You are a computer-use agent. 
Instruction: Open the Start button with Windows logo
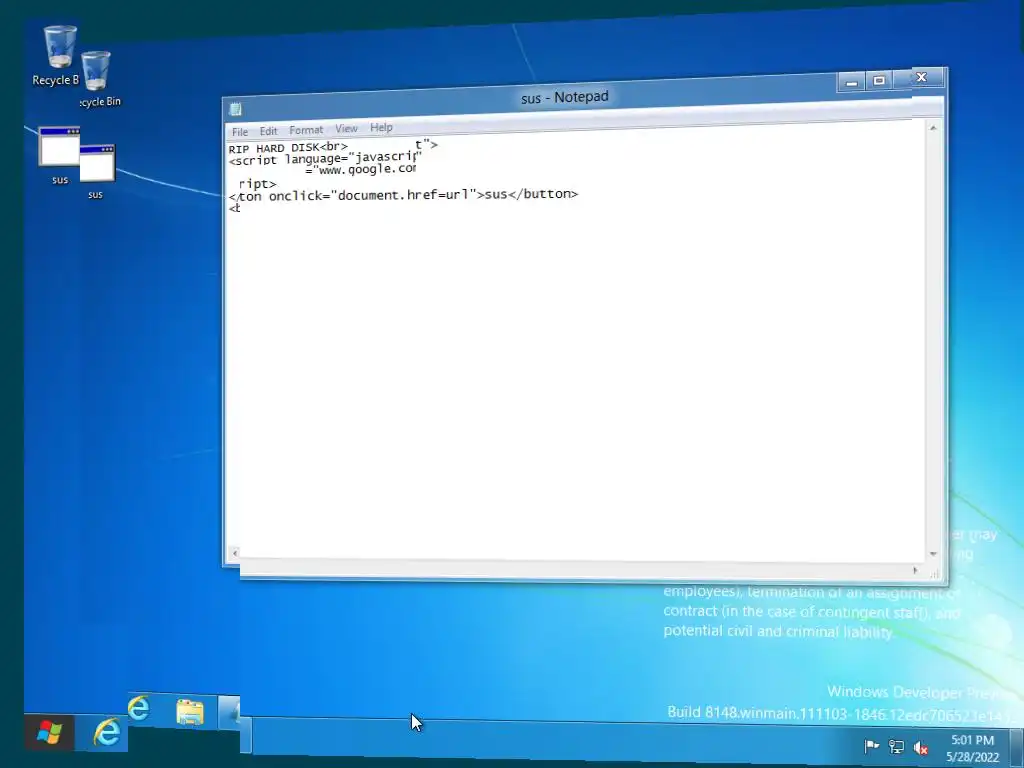click(x=49, y=732)
